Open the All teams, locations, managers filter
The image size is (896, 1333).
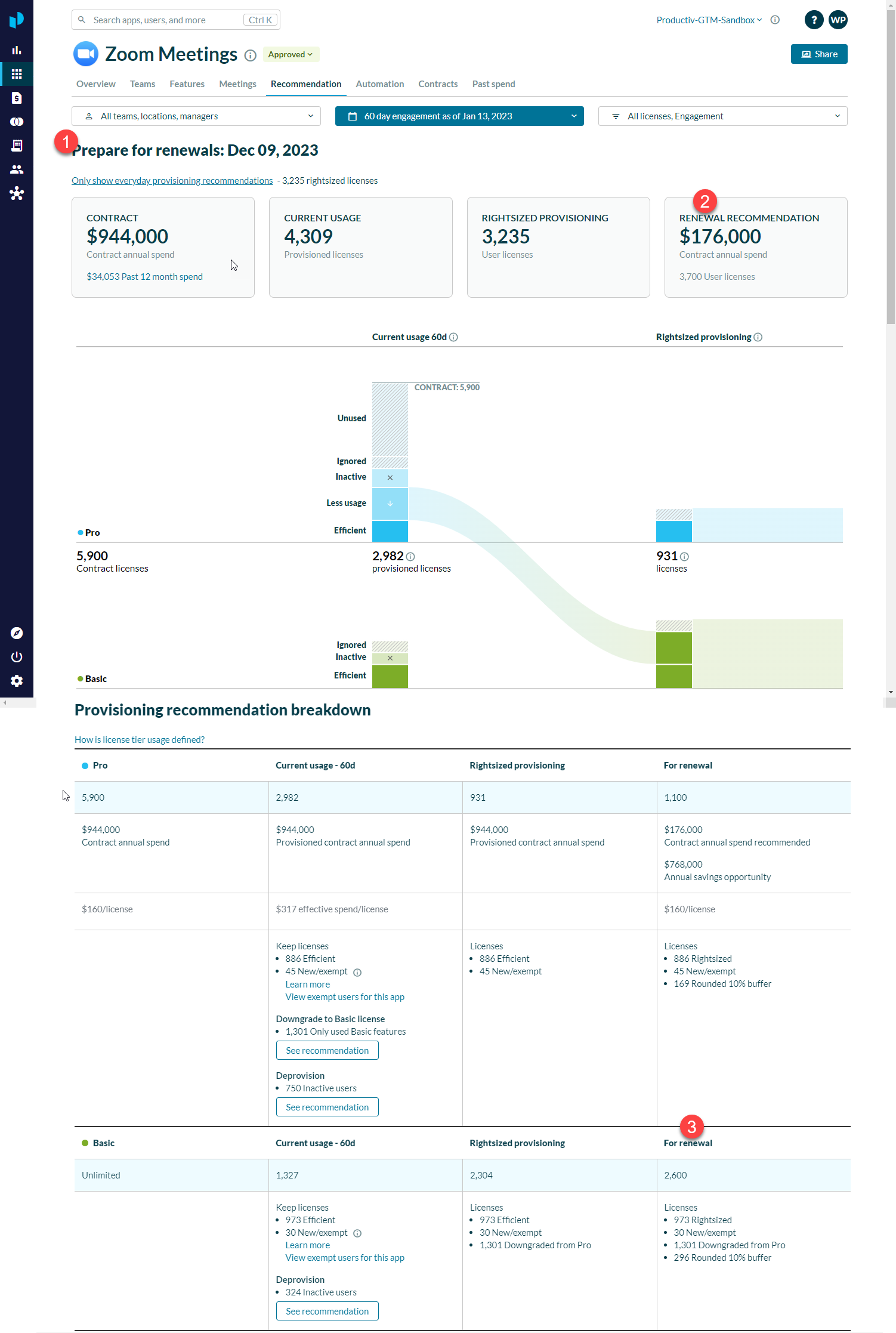pos(196,116)
